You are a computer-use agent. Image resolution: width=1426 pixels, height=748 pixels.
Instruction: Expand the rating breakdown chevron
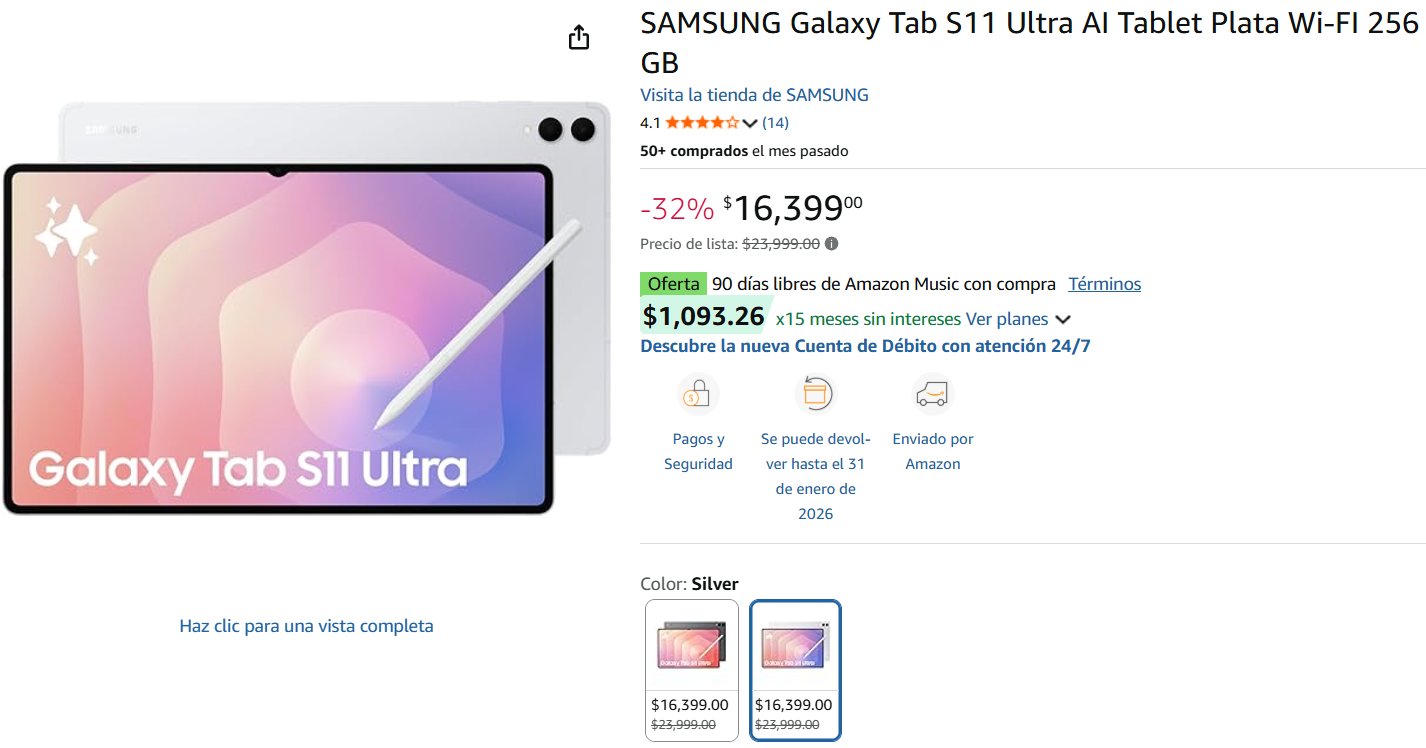coord(750,124)
